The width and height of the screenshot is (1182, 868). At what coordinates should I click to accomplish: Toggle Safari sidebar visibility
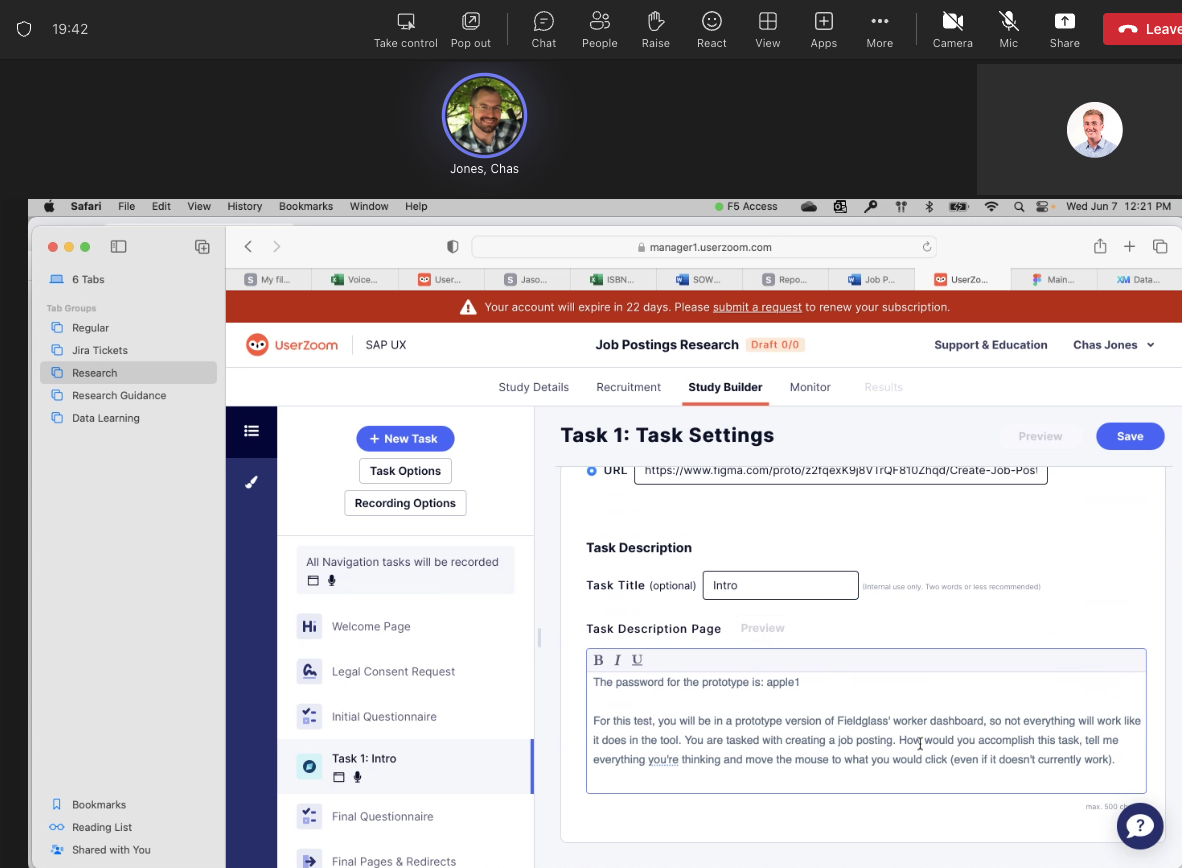(118, 247)
